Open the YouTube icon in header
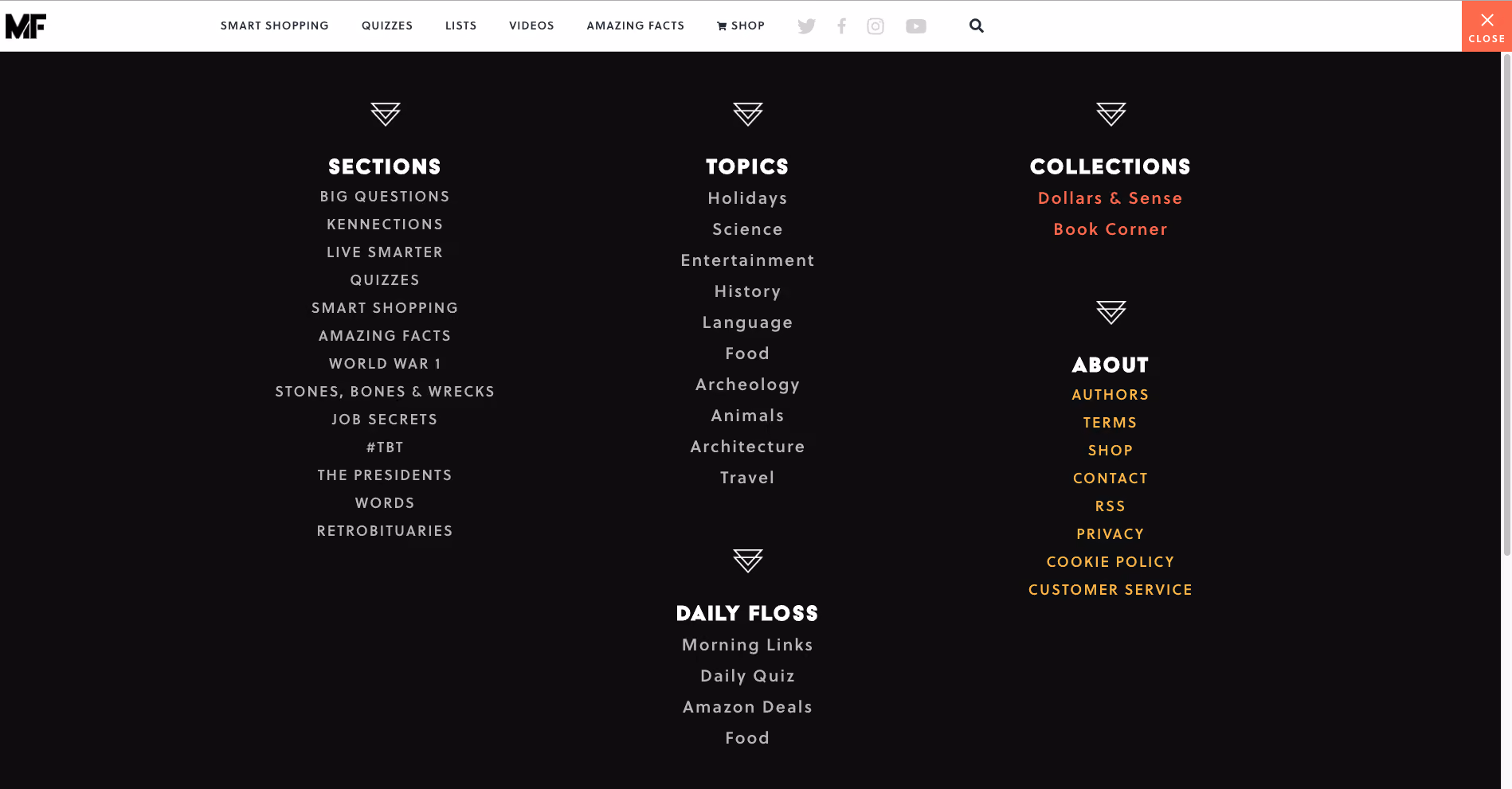Viewport: 1512px width, 789px height. 916,26
